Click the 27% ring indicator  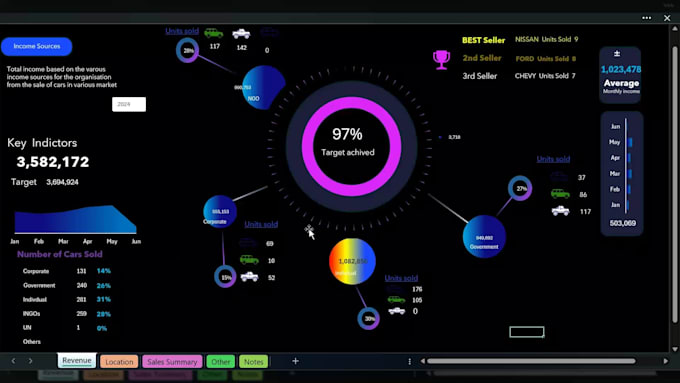520,188
